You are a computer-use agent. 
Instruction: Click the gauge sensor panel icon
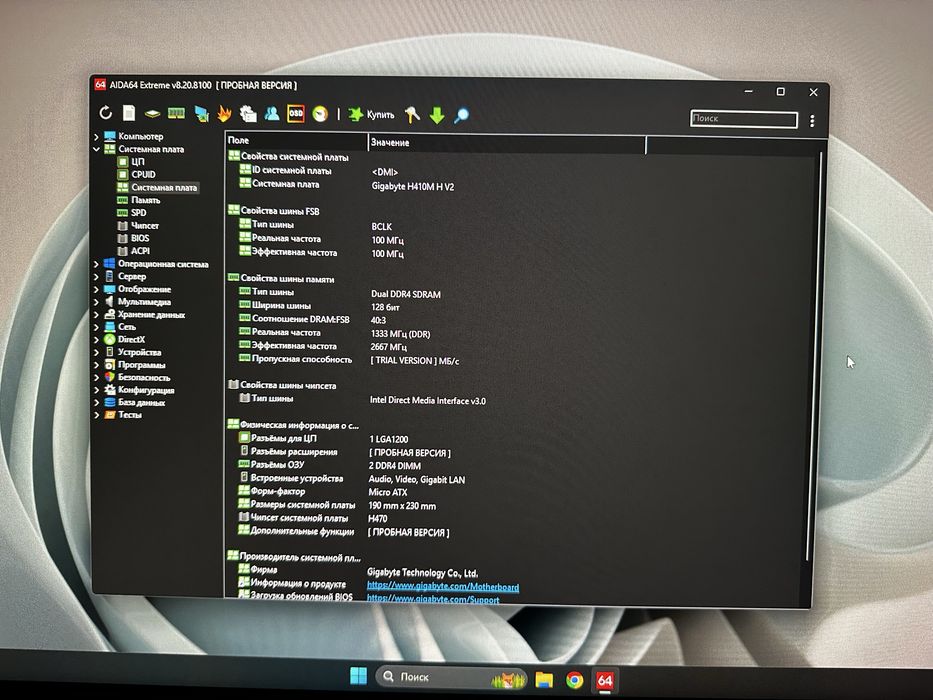pos(320,114)
